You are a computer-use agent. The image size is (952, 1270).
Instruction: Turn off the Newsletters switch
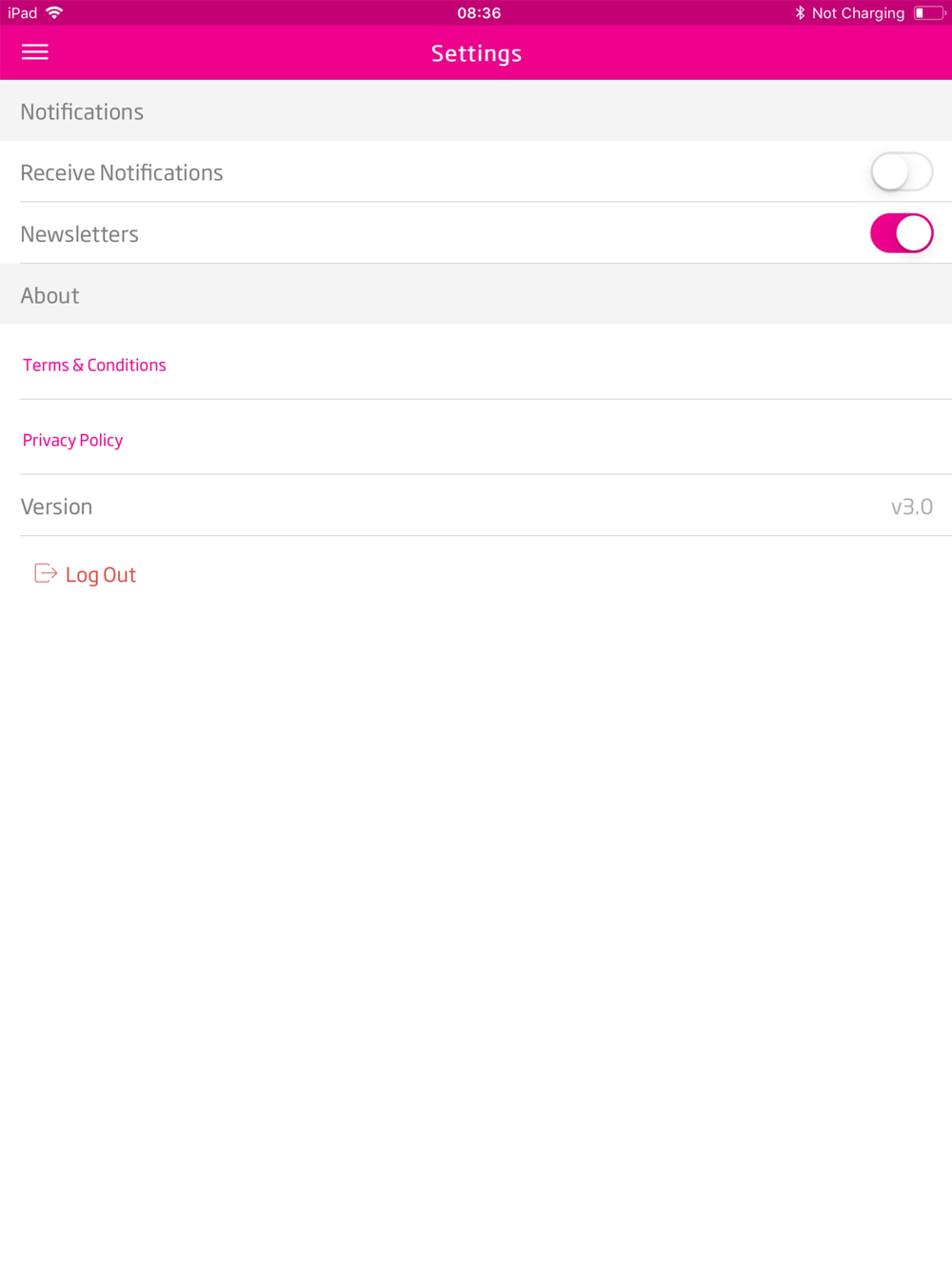[901, 233]
